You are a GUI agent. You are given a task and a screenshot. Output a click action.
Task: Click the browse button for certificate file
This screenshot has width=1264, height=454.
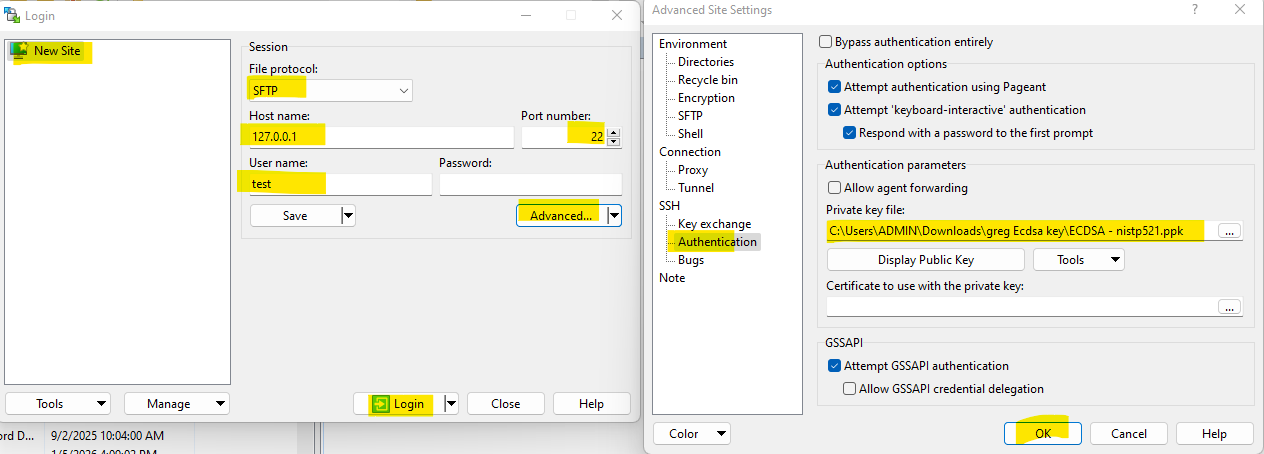[x=1229, y=307]
